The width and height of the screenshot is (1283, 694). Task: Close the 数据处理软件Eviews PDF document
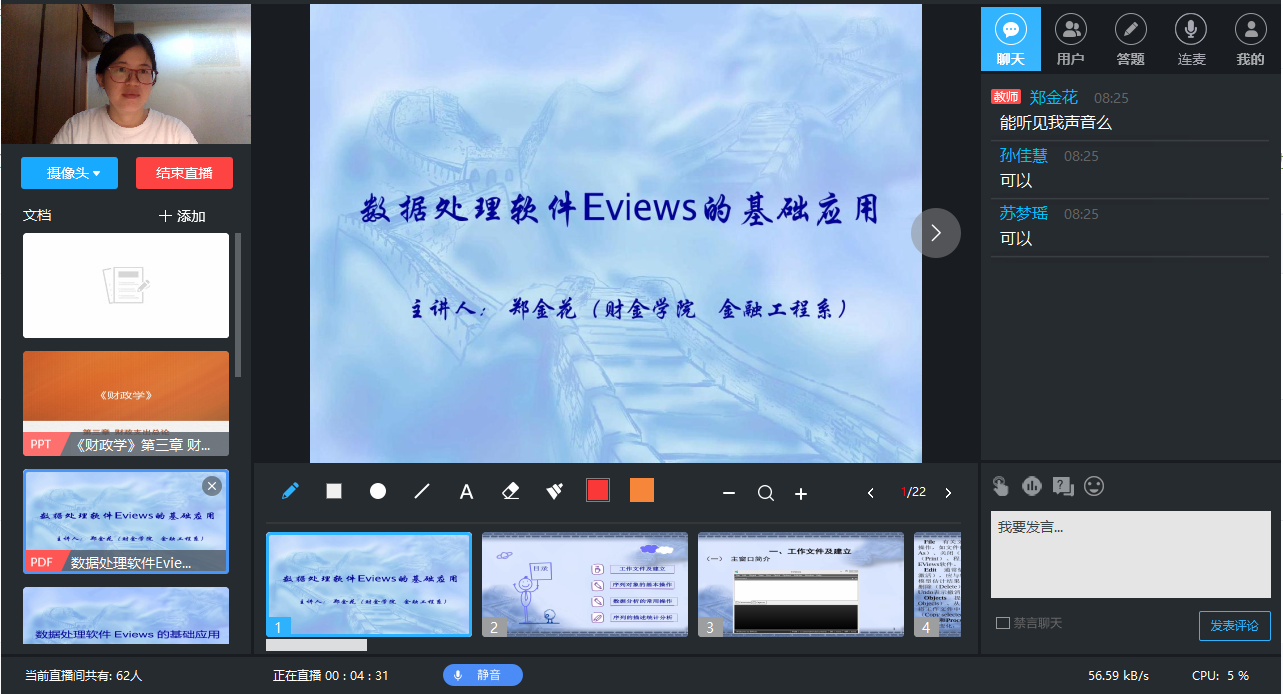tap(212, 486)
